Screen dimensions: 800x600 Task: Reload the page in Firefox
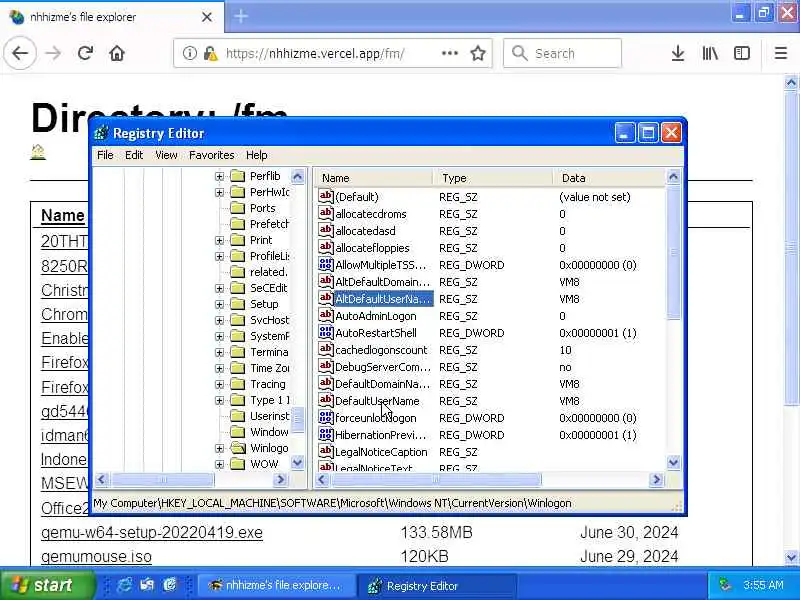(85, 53)
